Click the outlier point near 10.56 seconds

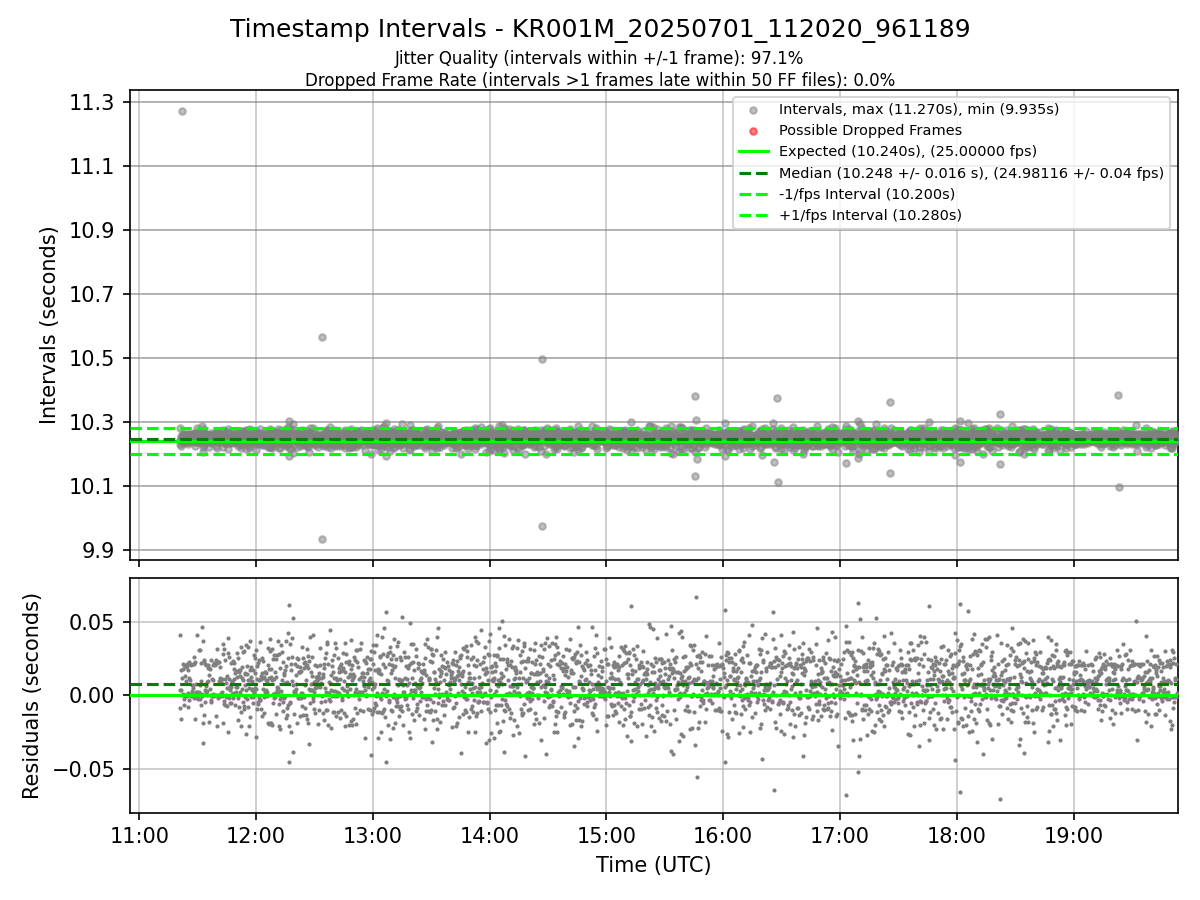[322, 337]
